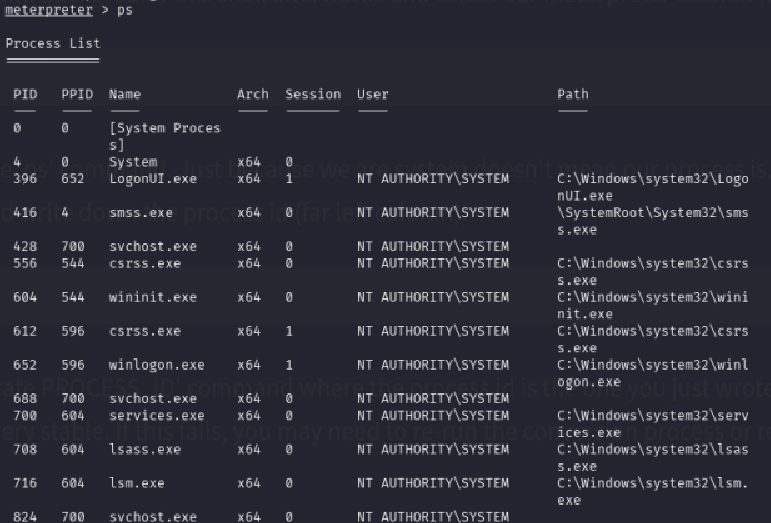Click the [System Process] entry name
Image resolution: width=771 pixels, height=523 pixels.
tap(164, 136)
